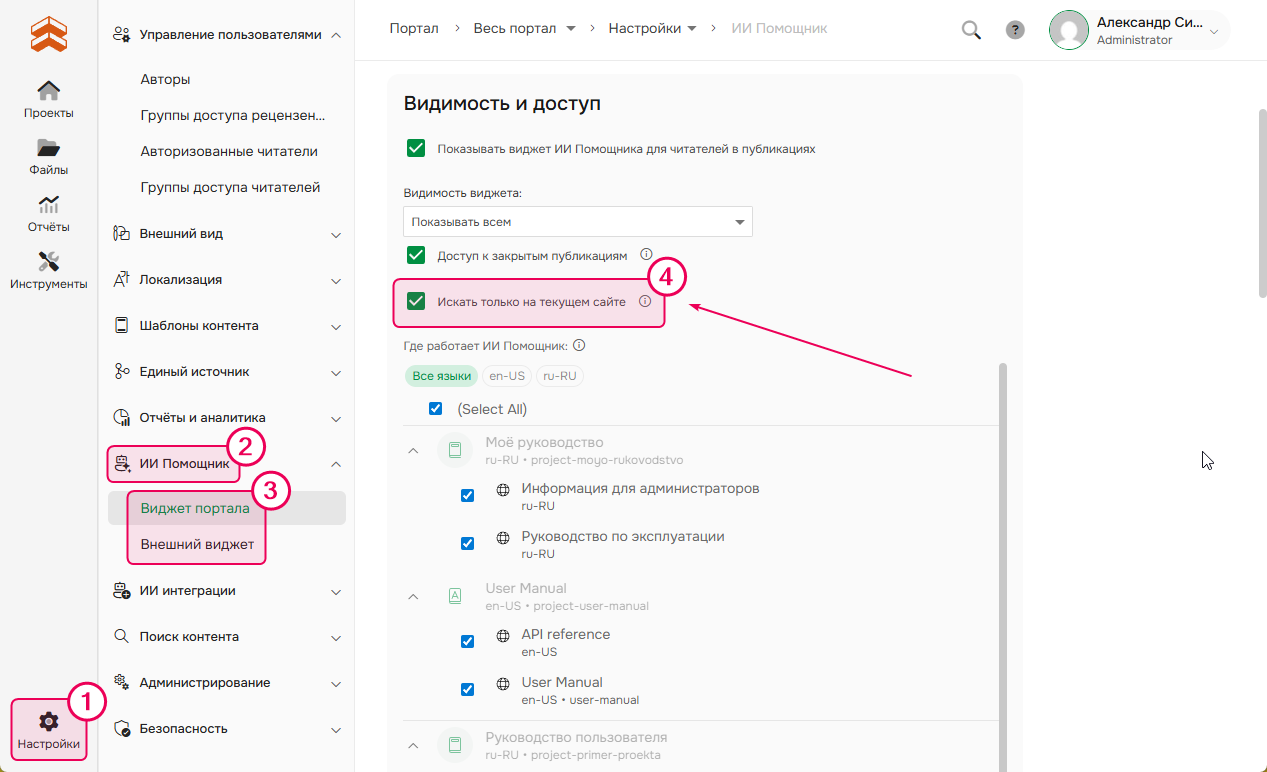The height and width of the screenshot is (772, 1267).
Task: Filter by ru-RU language chip
Action: [561, 376]
